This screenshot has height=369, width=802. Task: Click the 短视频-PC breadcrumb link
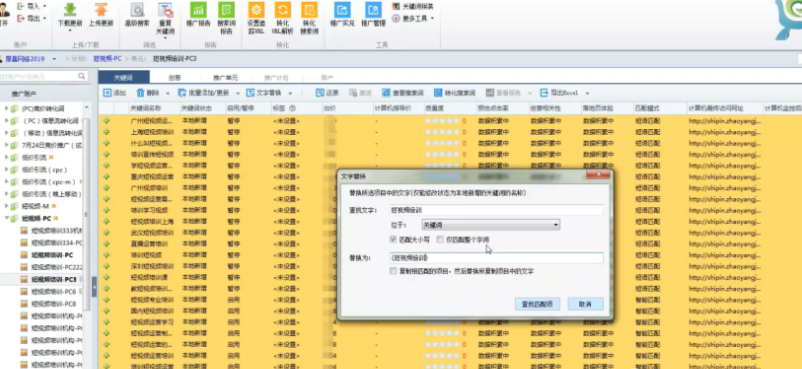pos(107,59)
